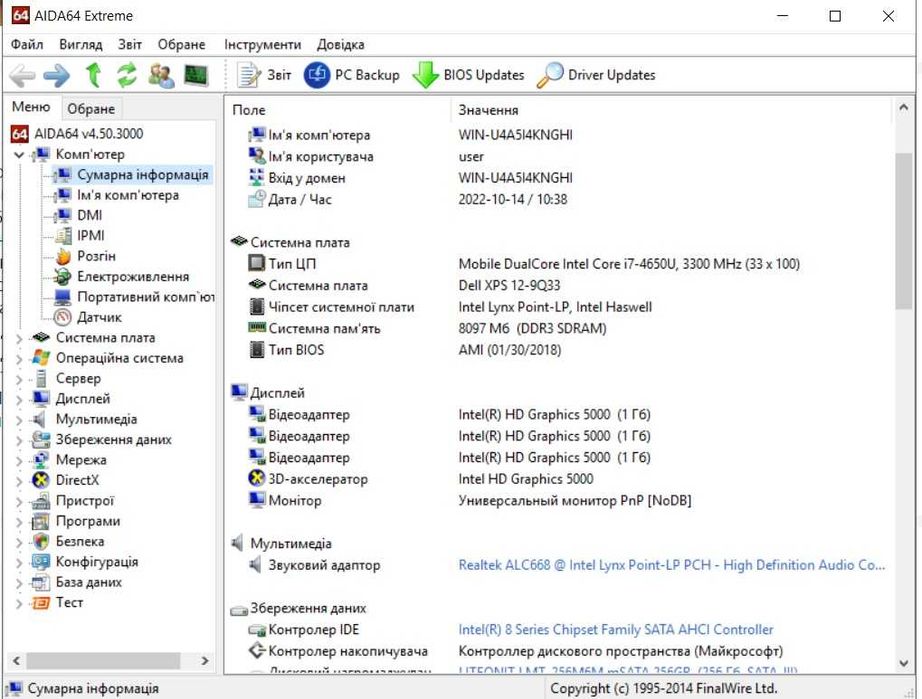Select the 3D-акселератор row

[x=559, y=480]
